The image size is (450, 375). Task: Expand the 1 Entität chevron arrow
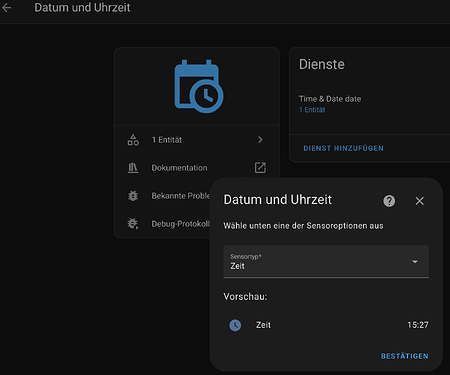point(260,140)
